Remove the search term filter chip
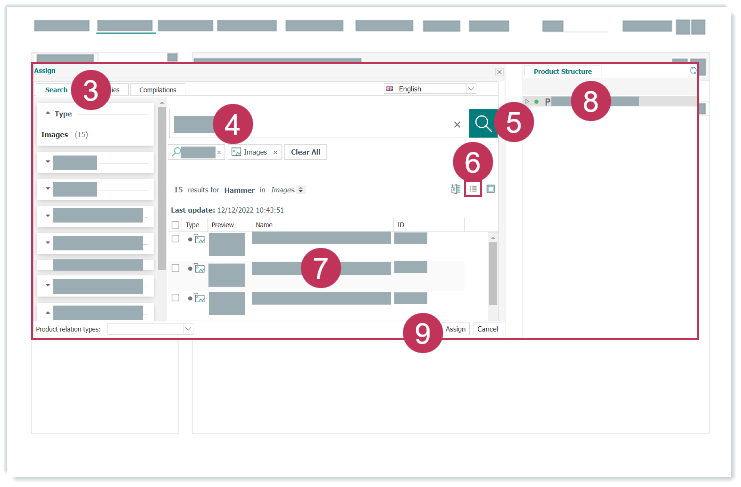The height and width of the screenshot is (487, 741). [x=219, y=152]
